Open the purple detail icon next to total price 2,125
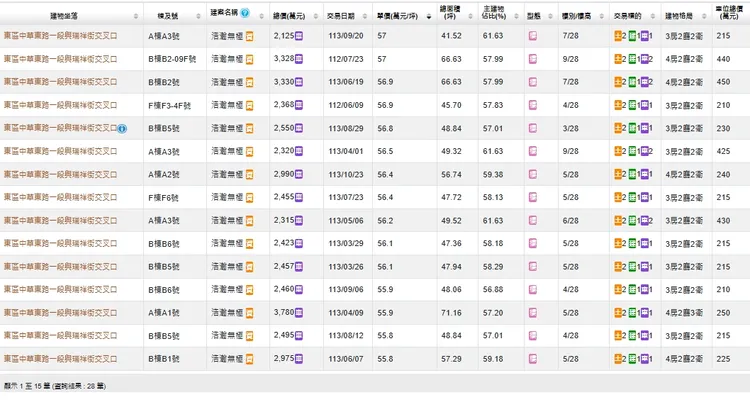Screen dimensions: 750x400 tap(299, 36)
